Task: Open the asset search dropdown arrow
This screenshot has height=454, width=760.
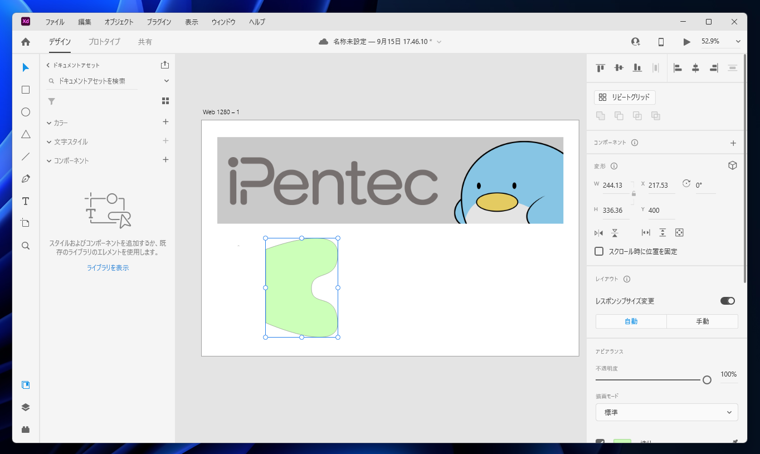Action: (166, 81)
